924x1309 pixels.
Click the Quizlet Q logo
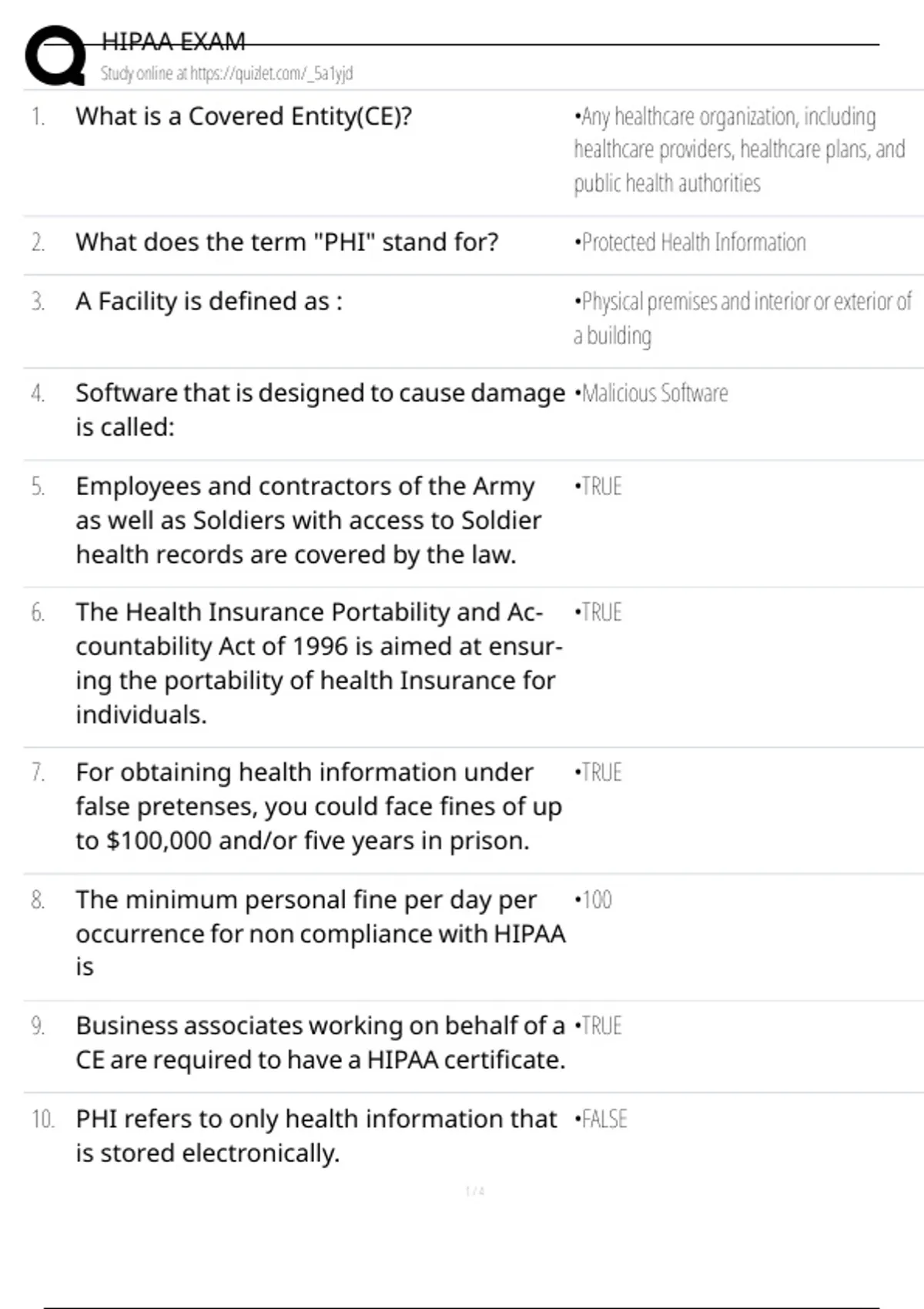pyautogui.click(x=55, y=55)
